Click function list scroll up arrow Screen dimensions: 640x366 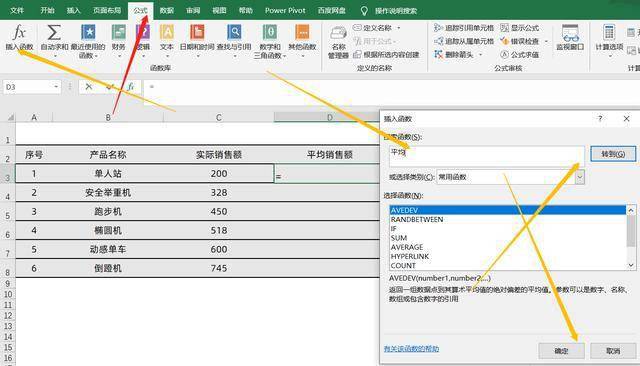tap(631, 210)
